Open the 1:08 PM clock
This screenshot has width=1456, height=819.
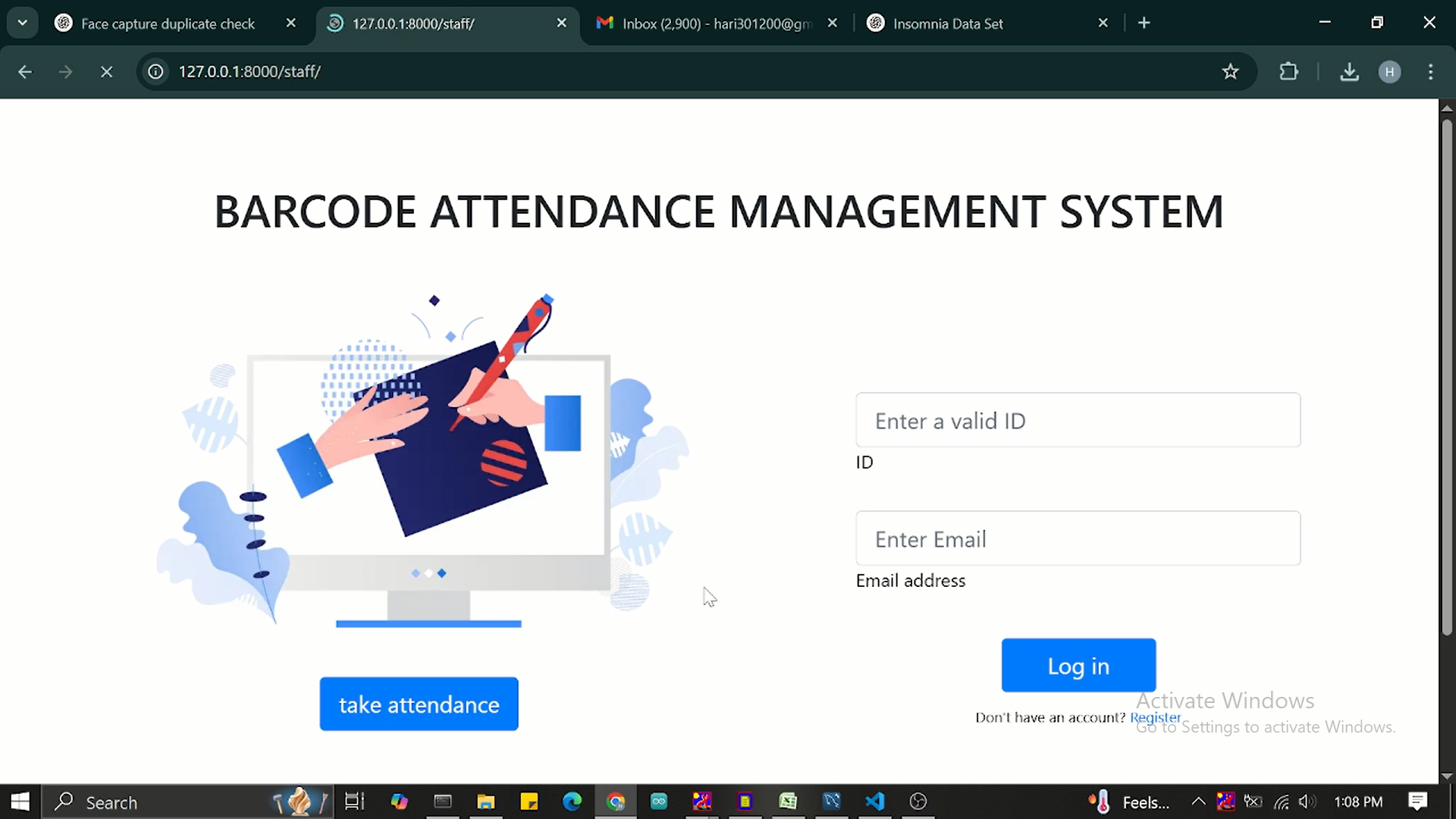[x=1357, y=802]
